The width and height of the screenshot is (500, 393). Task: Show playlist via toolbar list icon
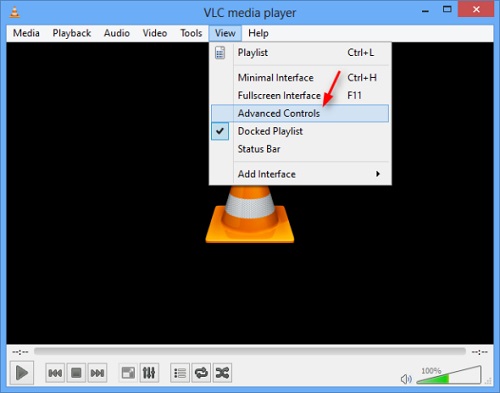tap(180, 373)
